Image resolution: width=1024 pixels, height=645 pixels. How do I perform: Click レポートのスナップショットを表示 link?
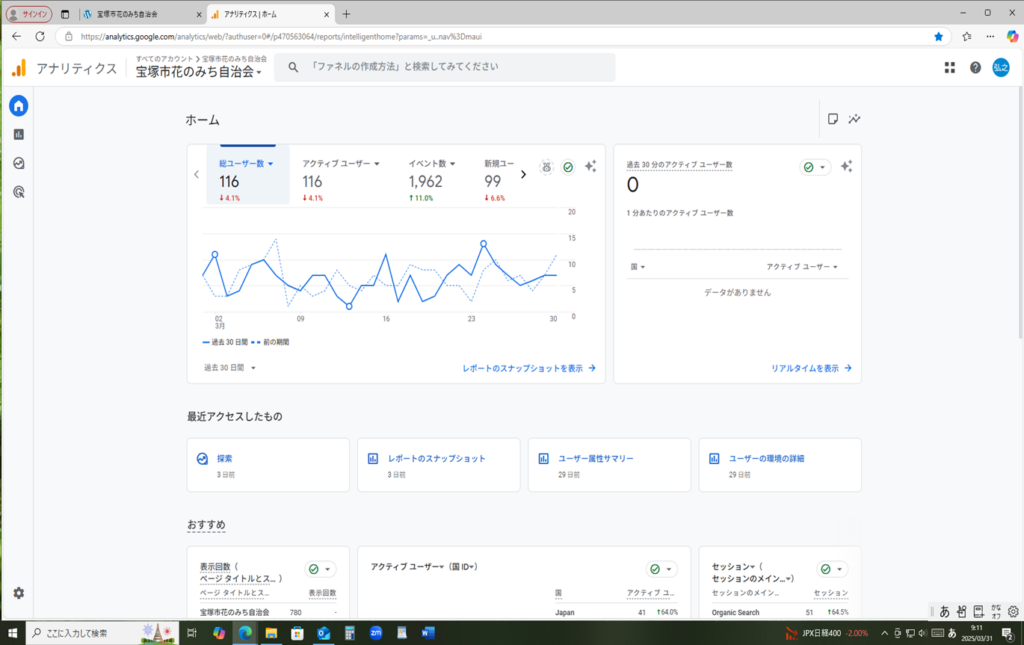tap(528, 368)
